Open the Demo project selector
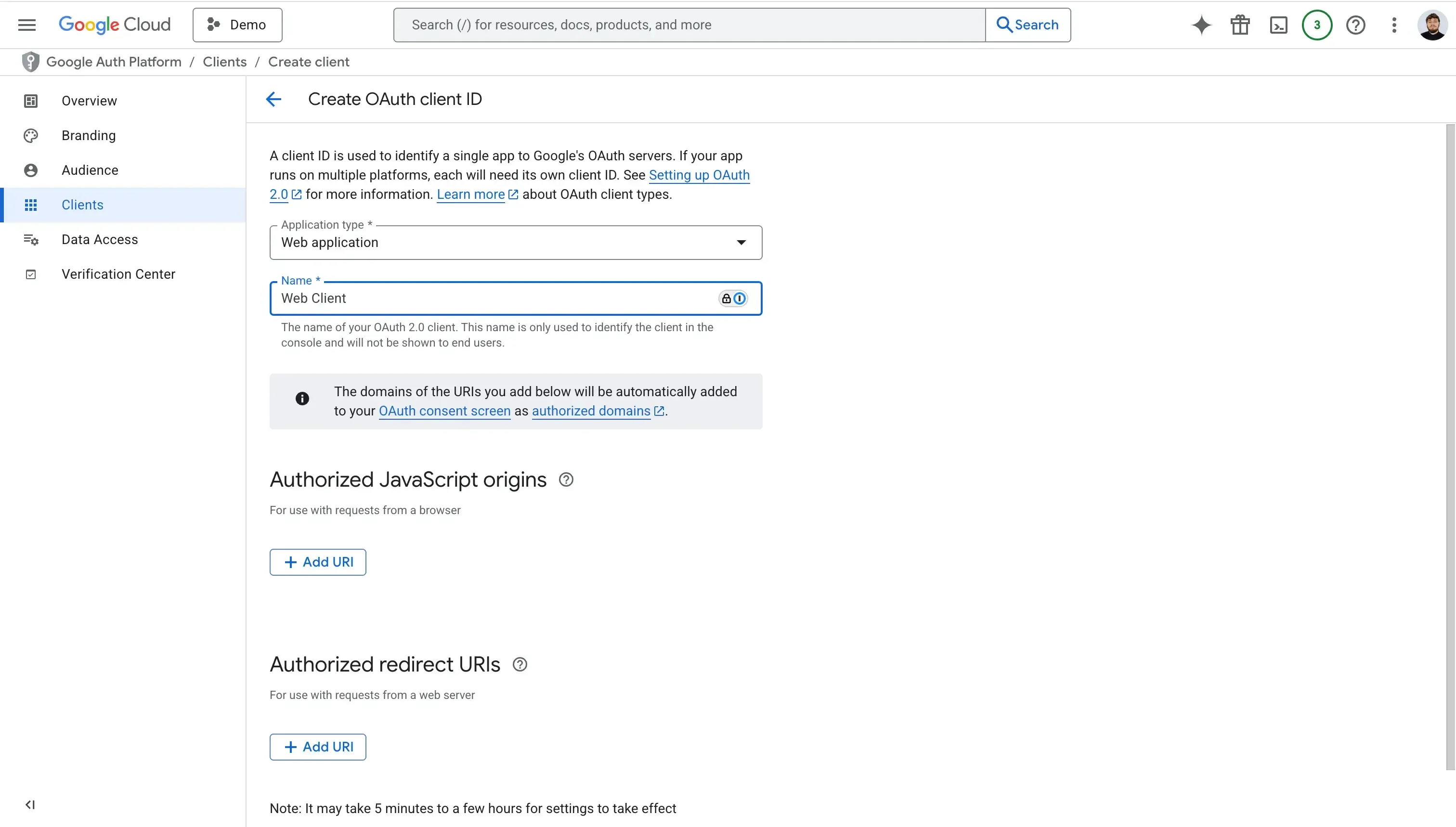The height and width of the screenshot is (827, 1456). (x=237, y=25)
